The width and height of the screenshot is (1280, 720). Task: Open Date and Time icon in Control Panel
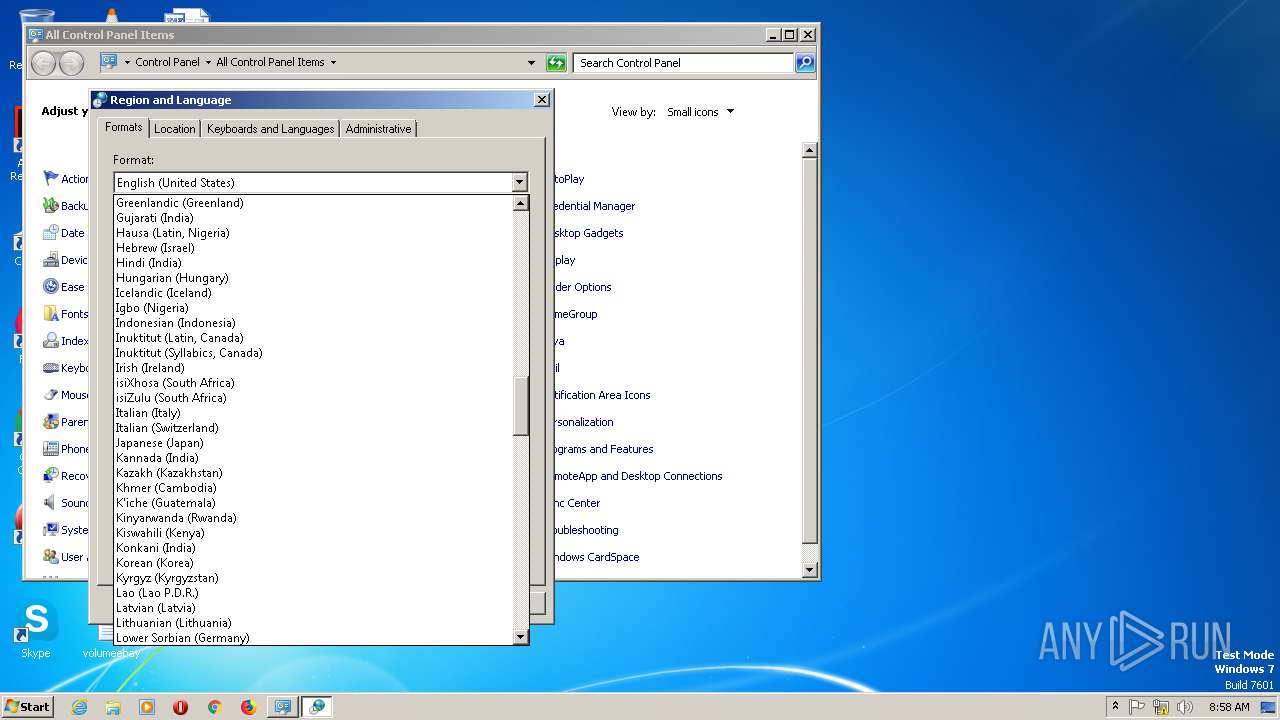coord(51,232)
